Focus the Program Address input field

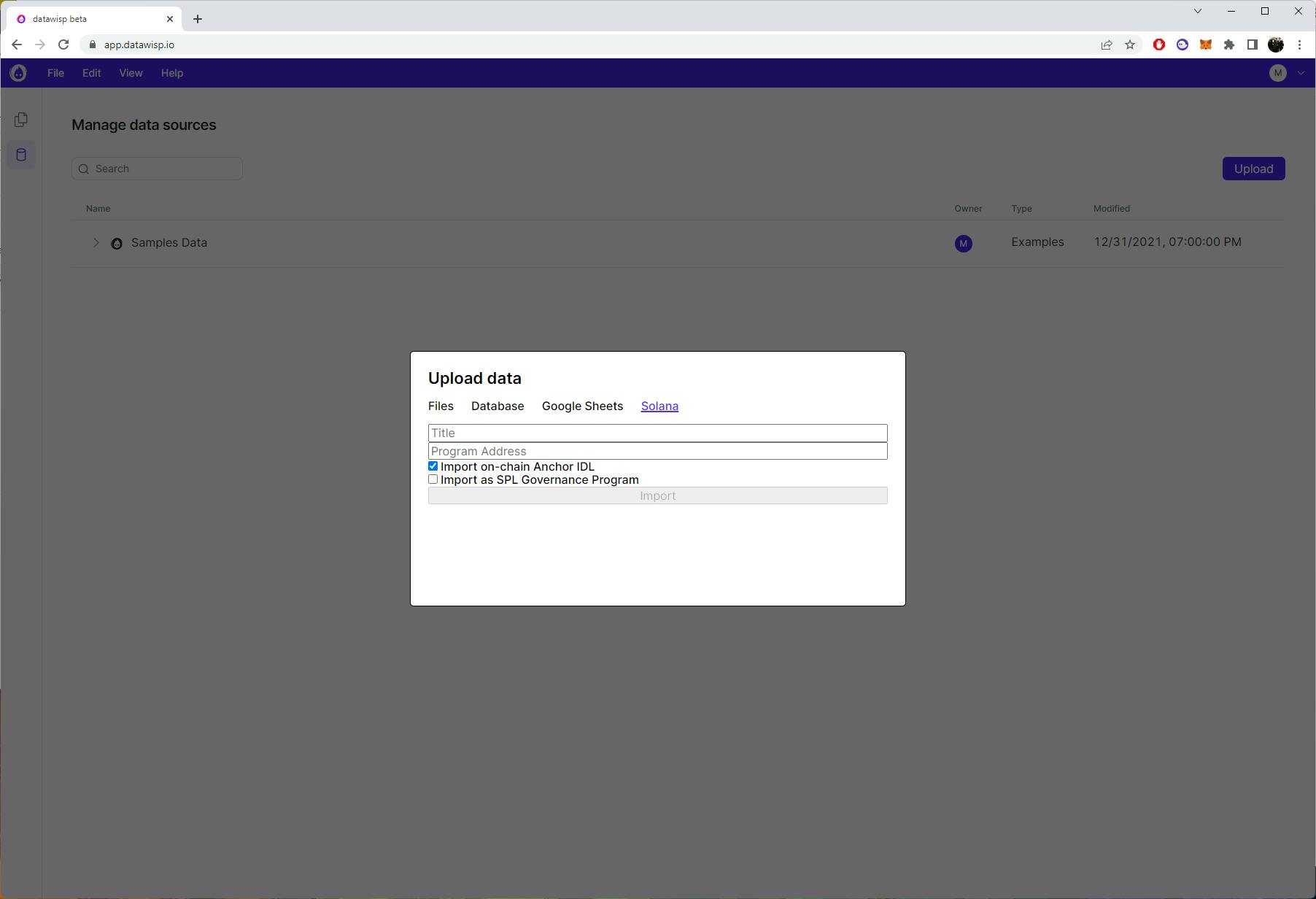click(657, 451)
